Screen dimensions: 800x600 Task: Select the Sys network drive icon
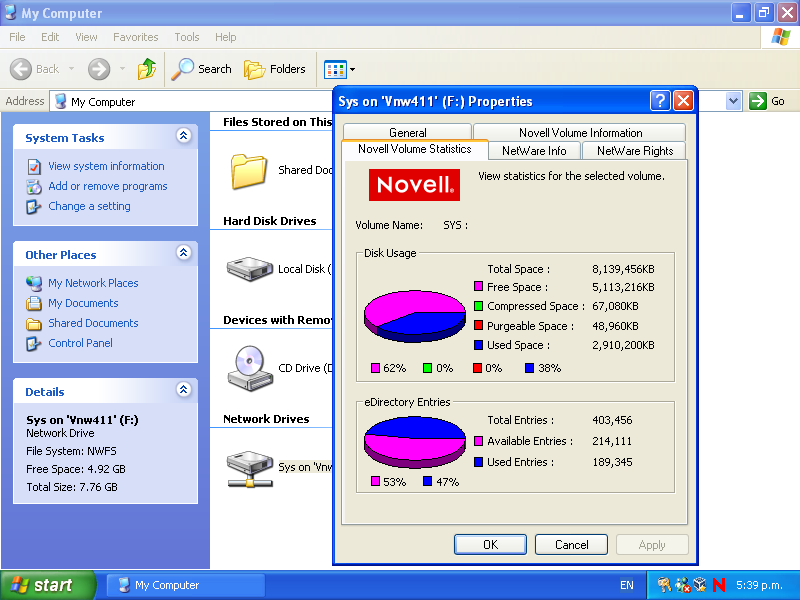point(249,468)
